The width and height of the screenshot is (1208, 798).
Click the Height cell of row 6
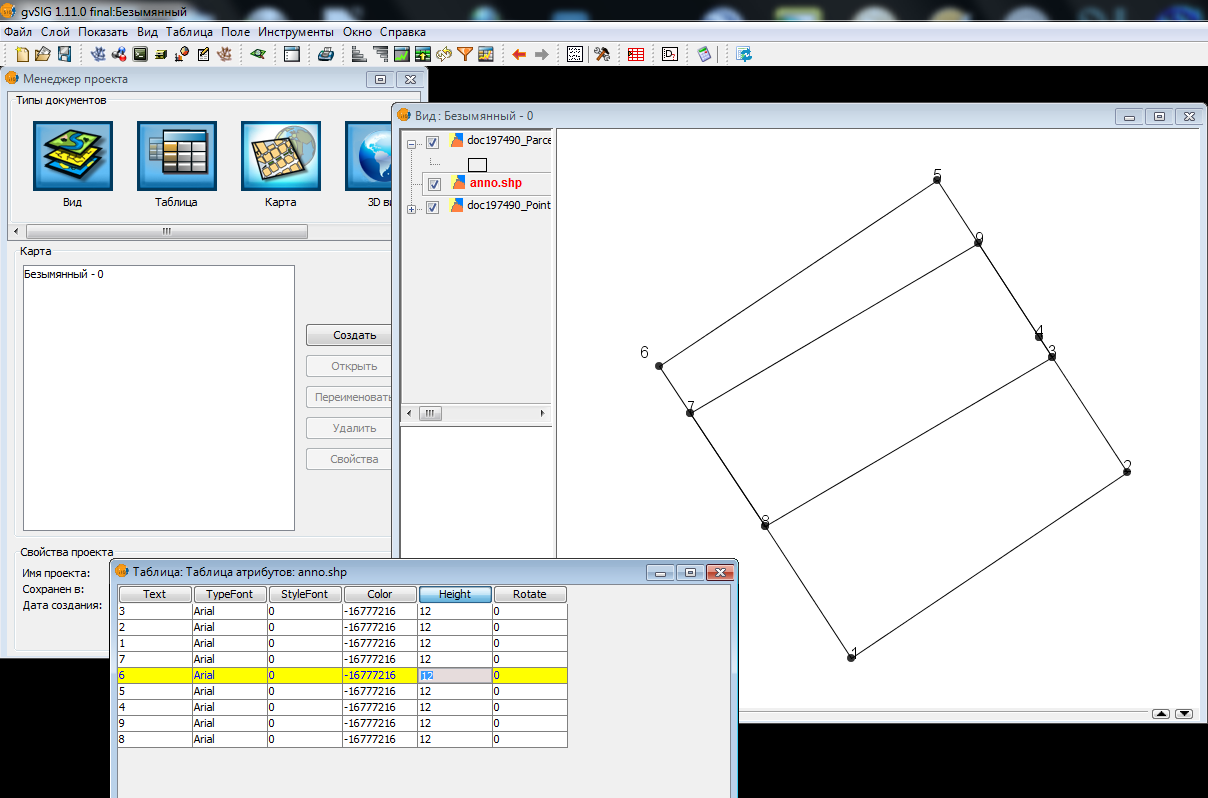pyautogui.click(x=454, y=675)
